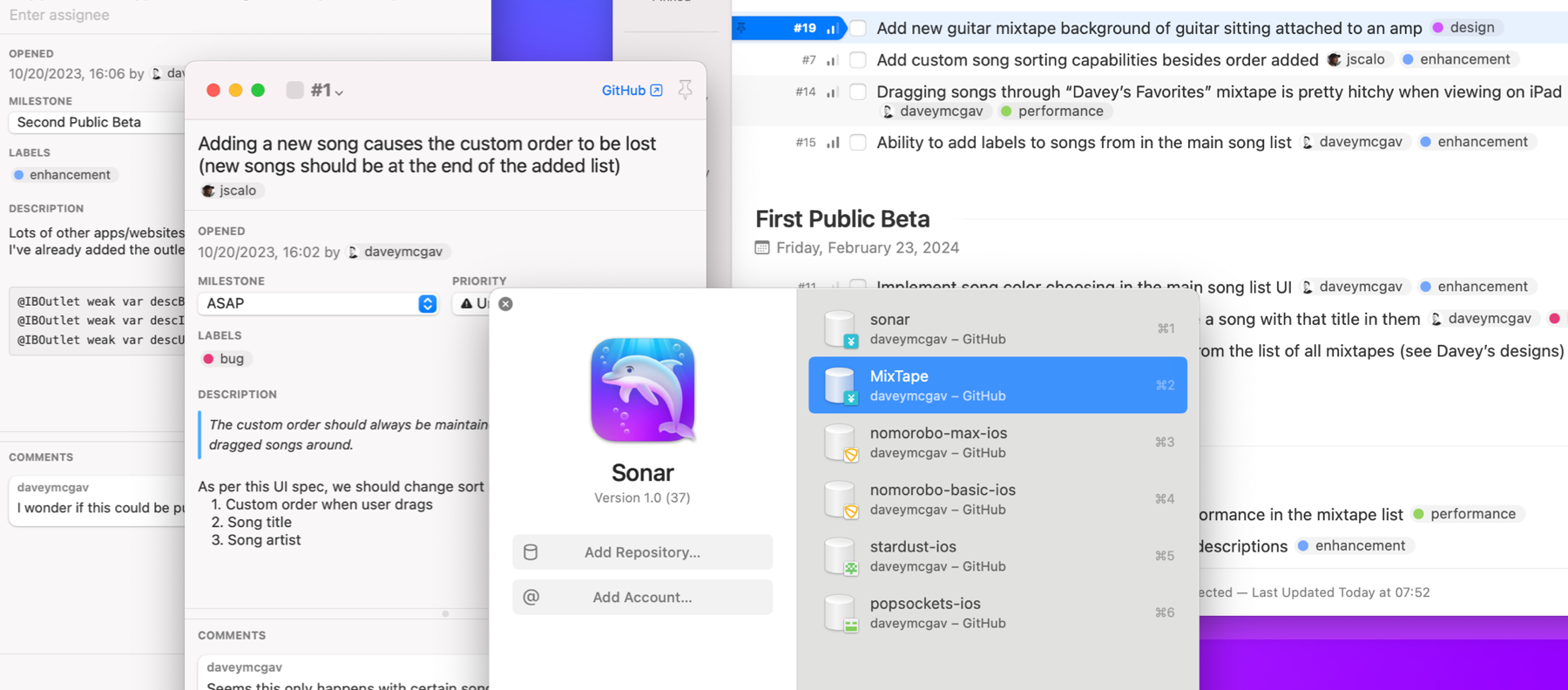Select the popsockets-ios repository

pyautogui.click(x=997, y=612)
